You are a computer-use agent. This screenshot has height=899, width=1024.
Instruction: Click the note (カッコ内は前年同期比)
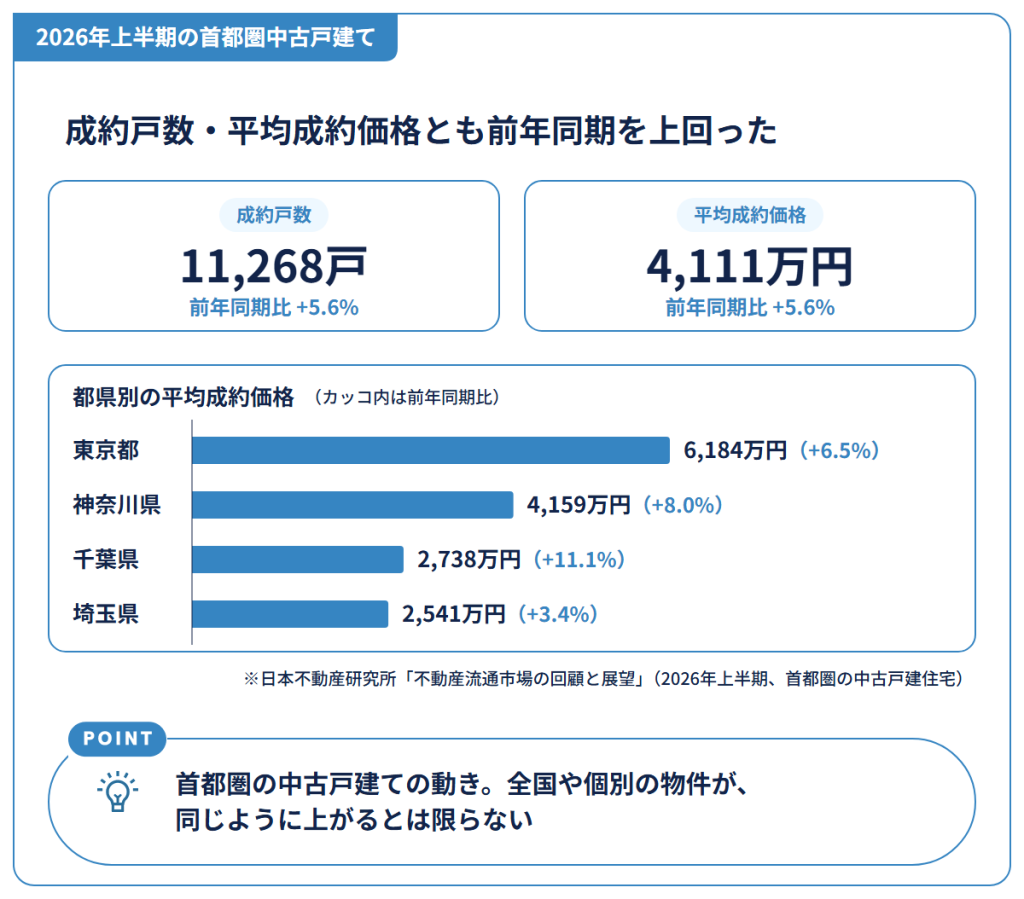pos(406,397)
